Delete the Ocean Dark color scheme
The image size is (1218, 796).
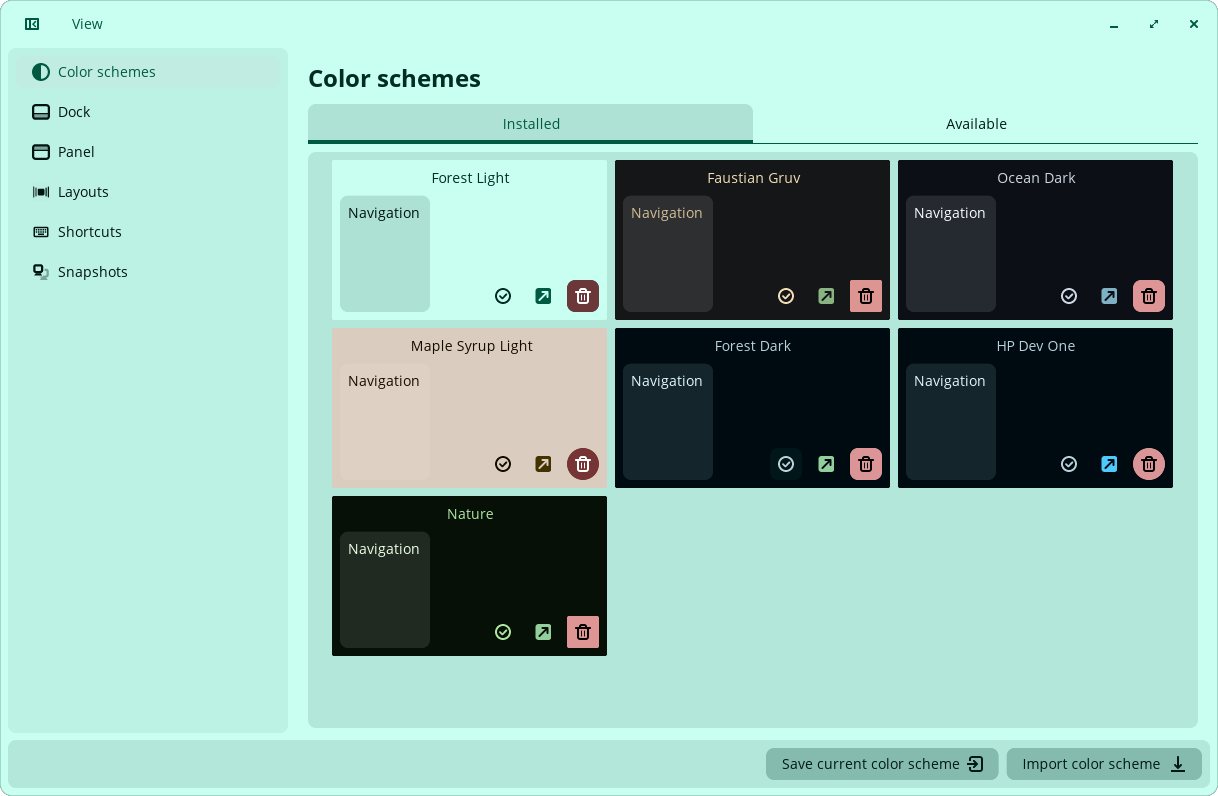click(1149, 296)
